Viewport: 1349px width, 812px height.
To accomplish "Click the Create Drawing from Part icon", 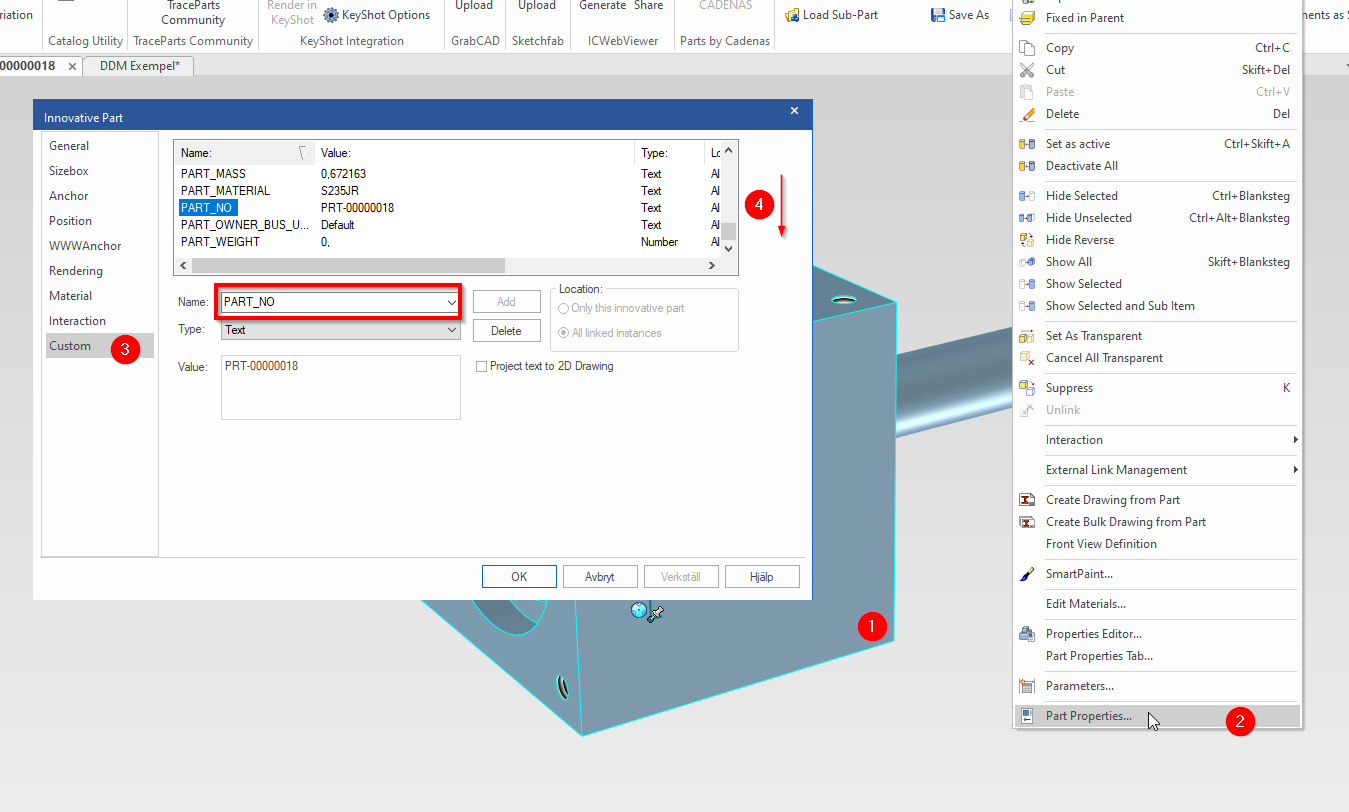I will pos(1027,500).
